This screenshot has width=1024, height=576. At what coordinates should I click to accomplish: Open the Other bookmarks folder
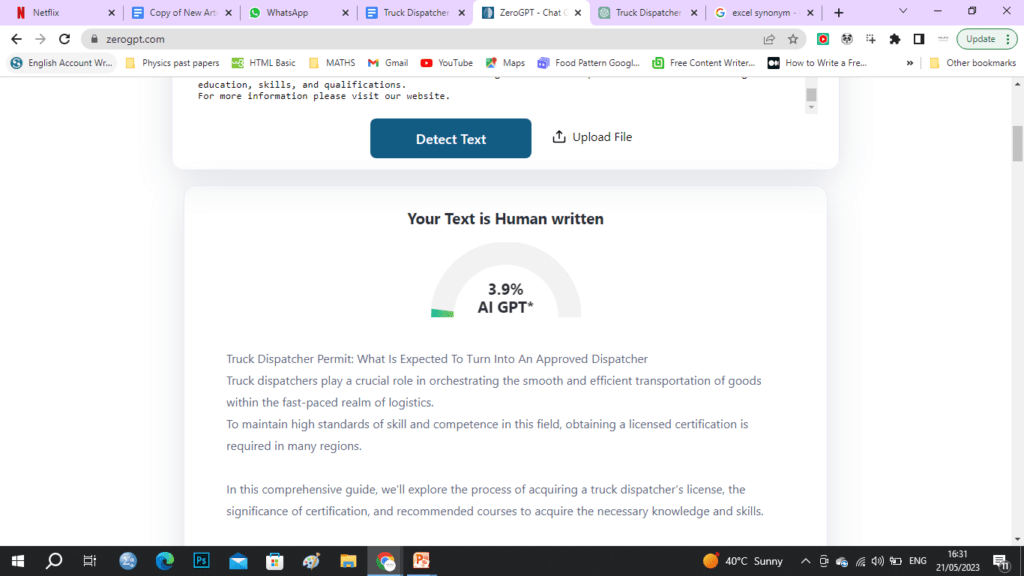pyautogui.click(x=973, y=63)
